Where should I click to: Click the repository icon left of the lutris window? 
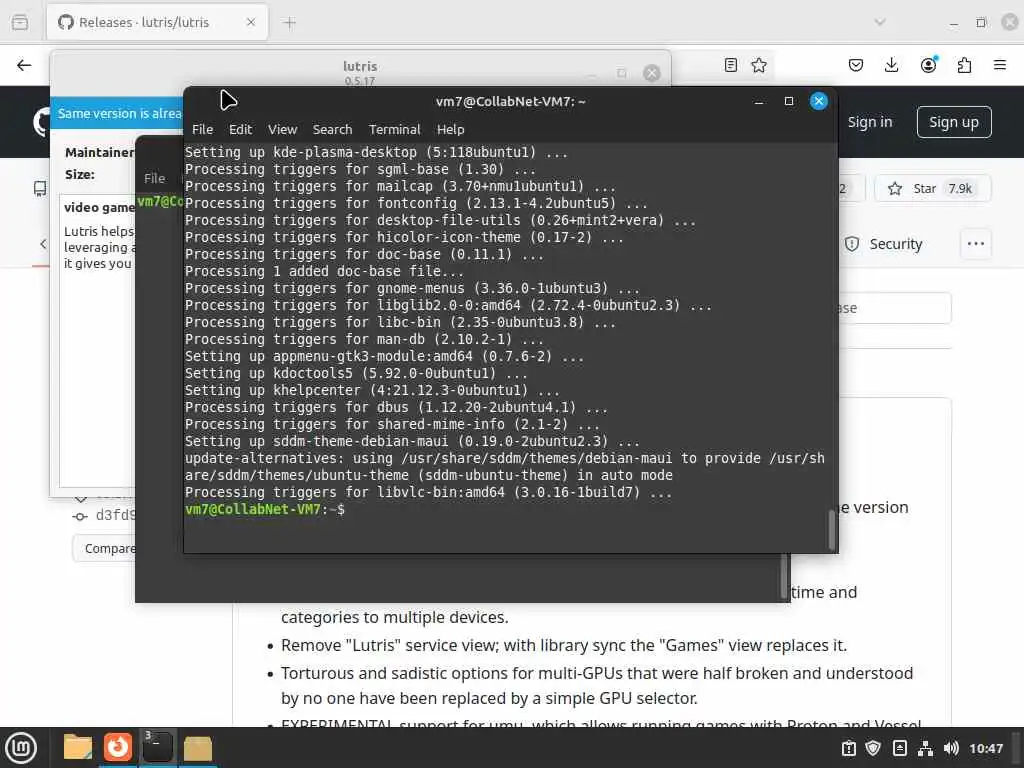(x=40, y=189)
